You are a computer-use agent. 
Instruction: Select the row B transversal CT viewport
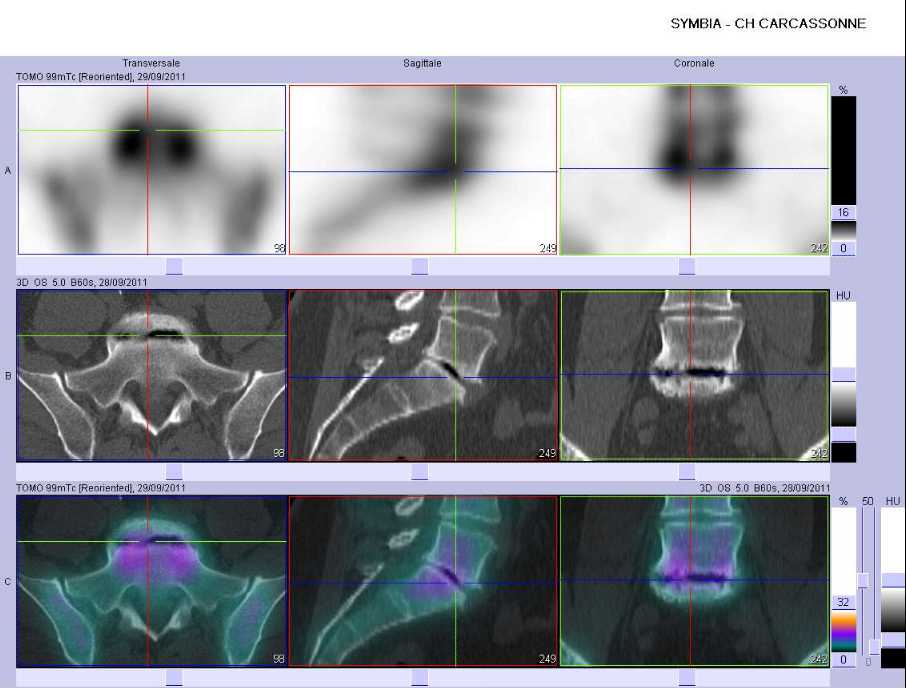tap(152, 375)
